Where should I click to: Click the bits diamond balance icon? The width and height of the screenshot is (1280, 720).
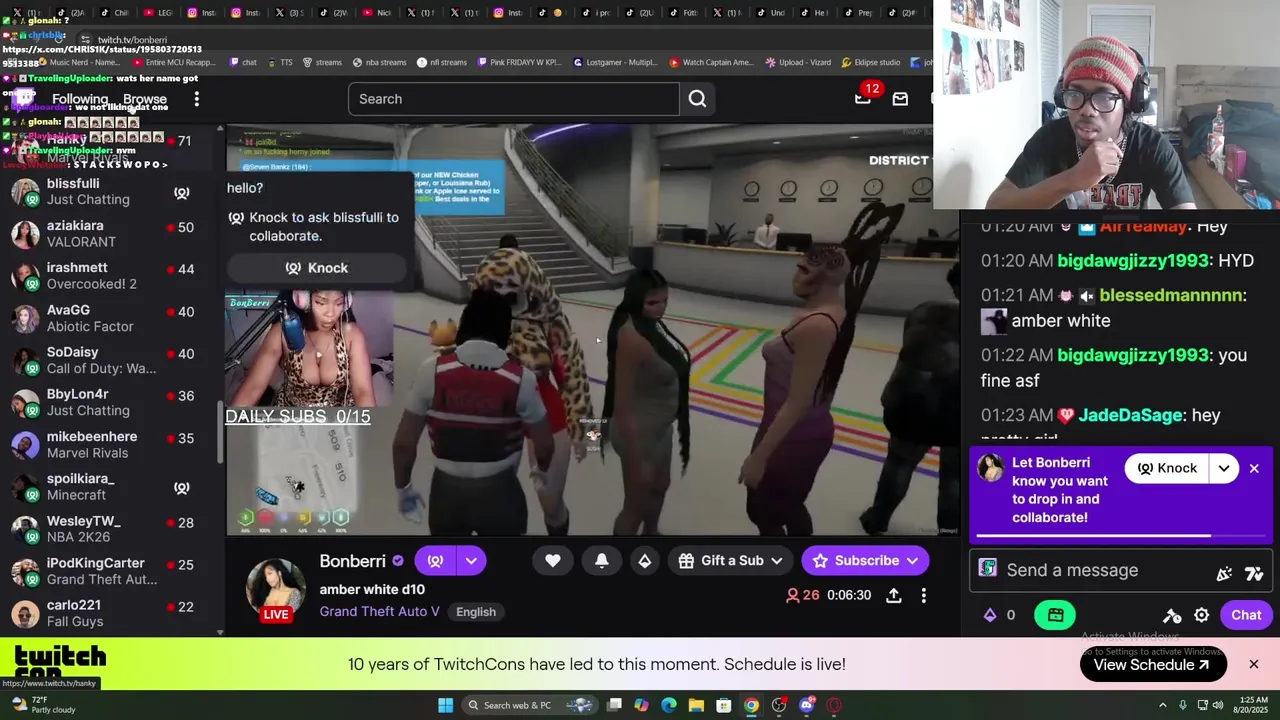pyautogui.click(x=991, y=615)
